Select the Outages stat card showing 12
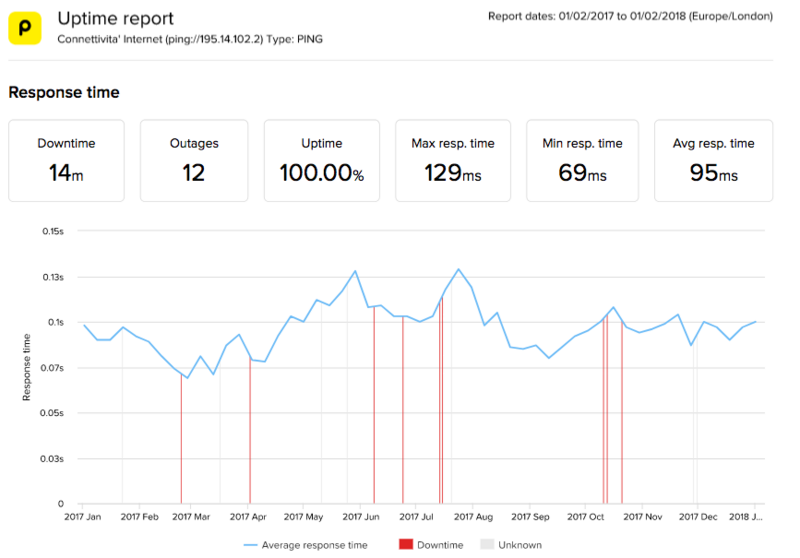The image size is (800, 558). [193, 161]
